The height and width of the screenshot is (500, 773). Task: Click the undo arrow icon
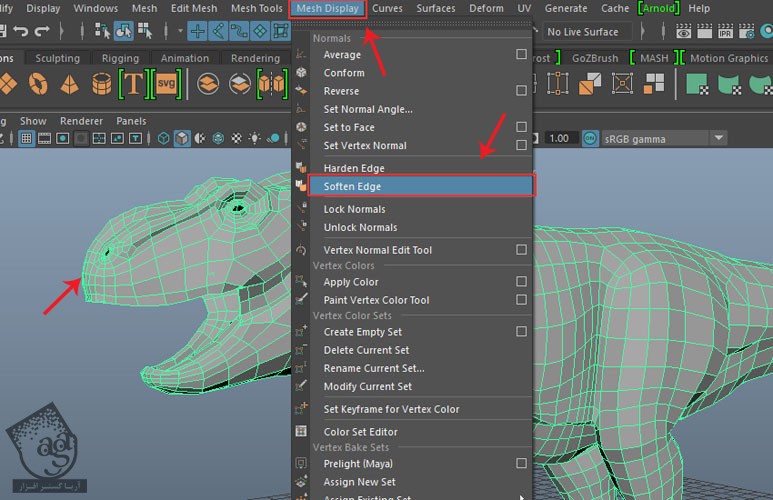coord(19,32)
